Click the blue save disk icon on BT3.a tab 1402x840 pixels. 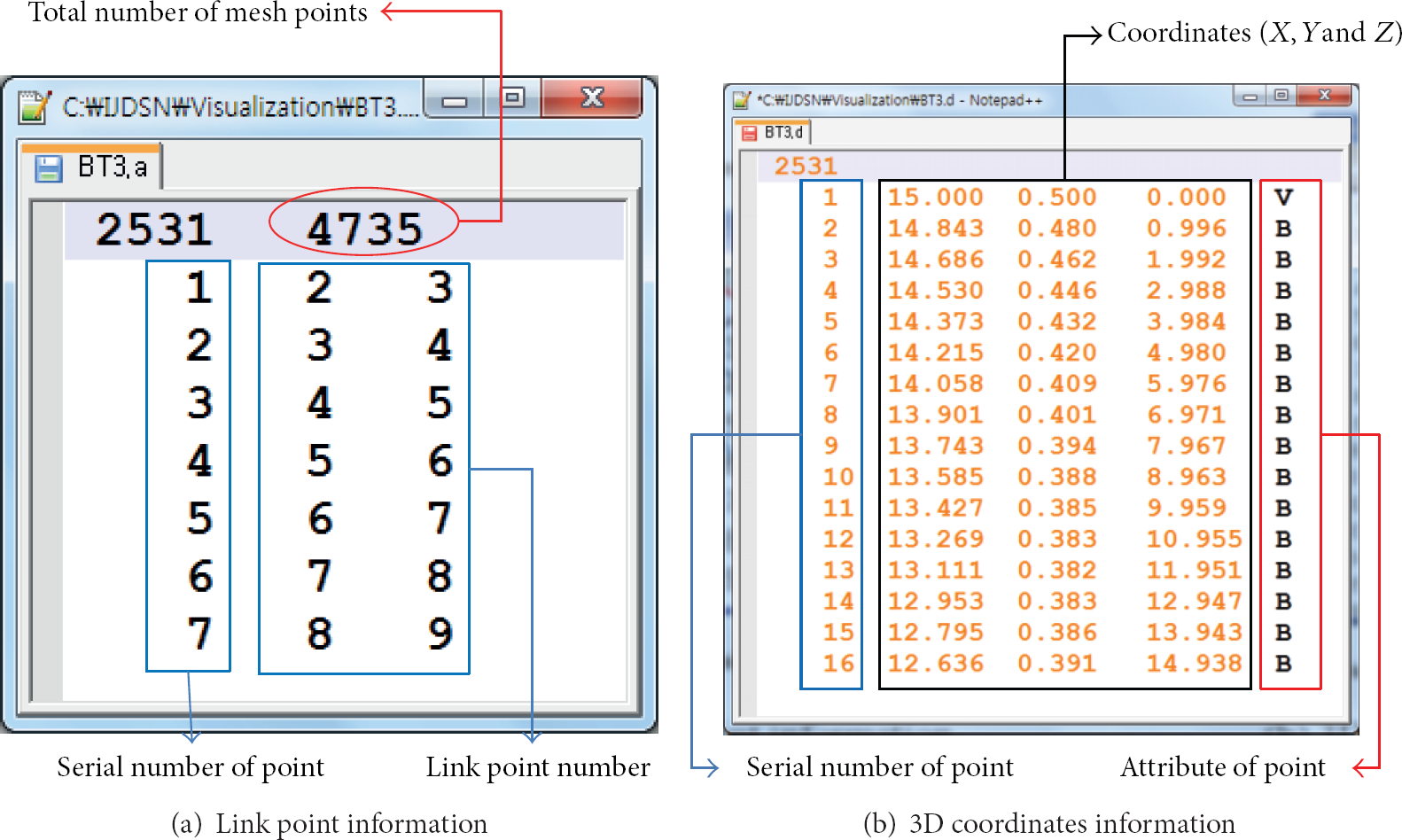pos(48,168)
